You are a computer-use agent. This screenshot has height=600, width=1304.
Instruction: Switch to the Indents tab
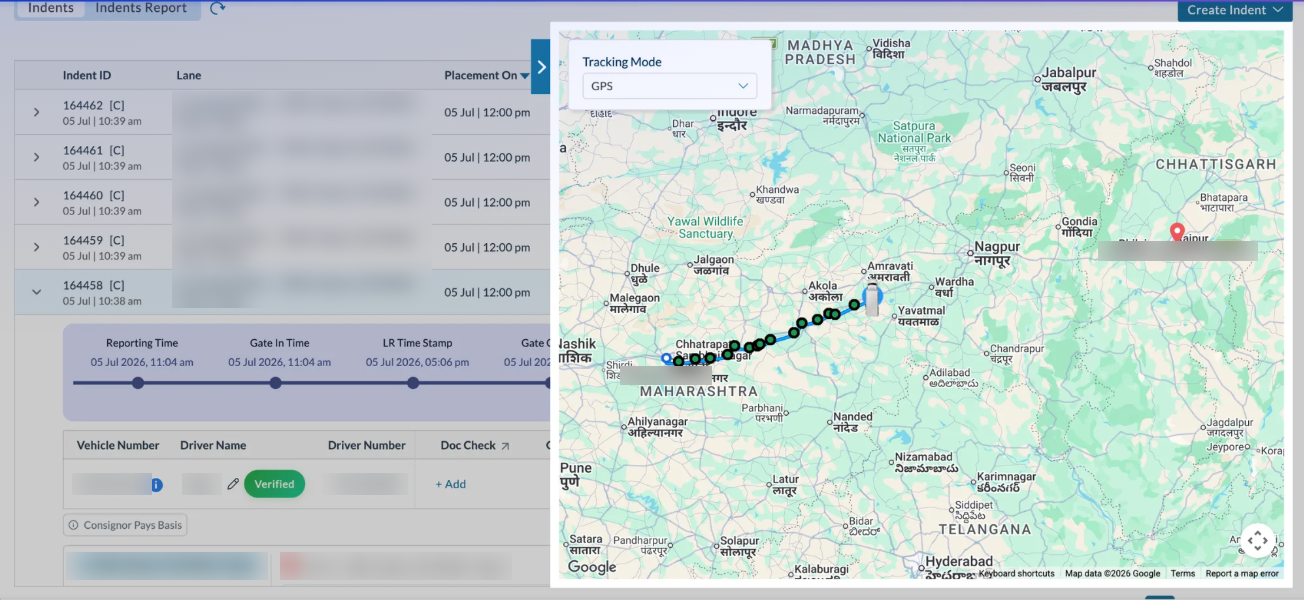(51, 8)
